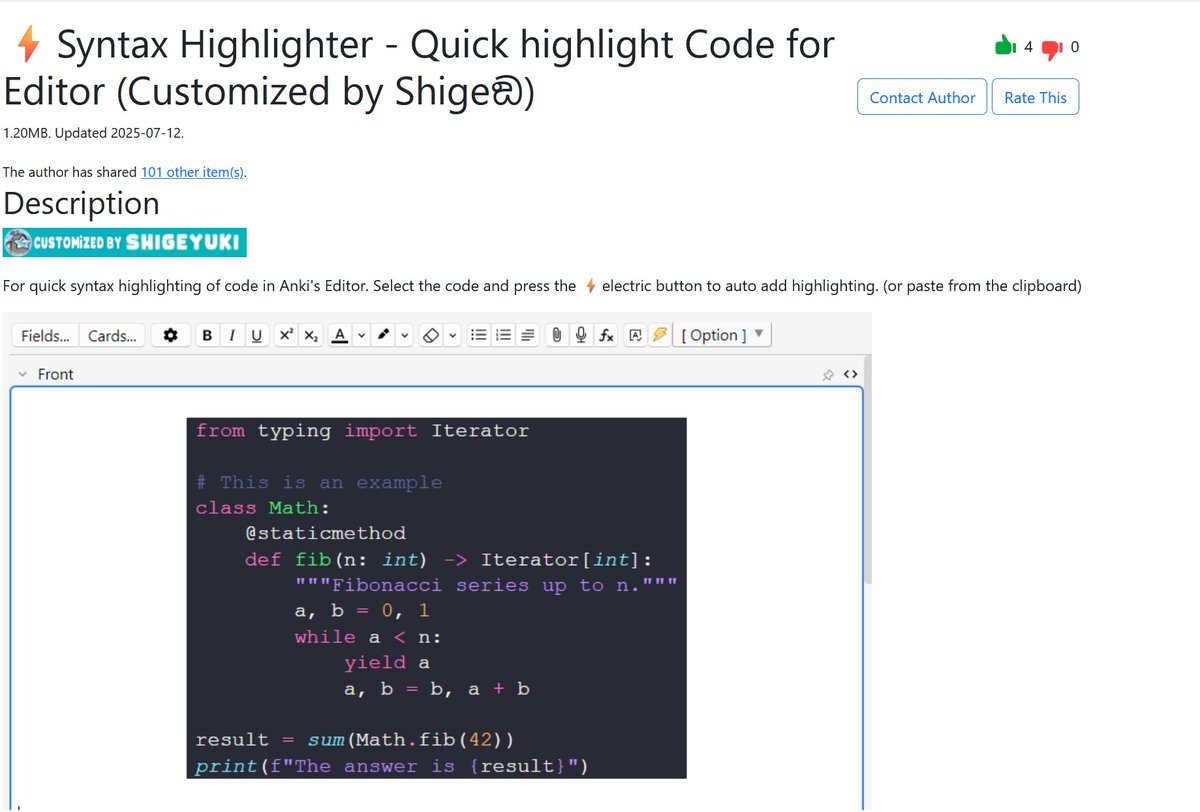Click the 'yield a' code line
Viewport: 1200px width, 812px height.
coord(388,662)
